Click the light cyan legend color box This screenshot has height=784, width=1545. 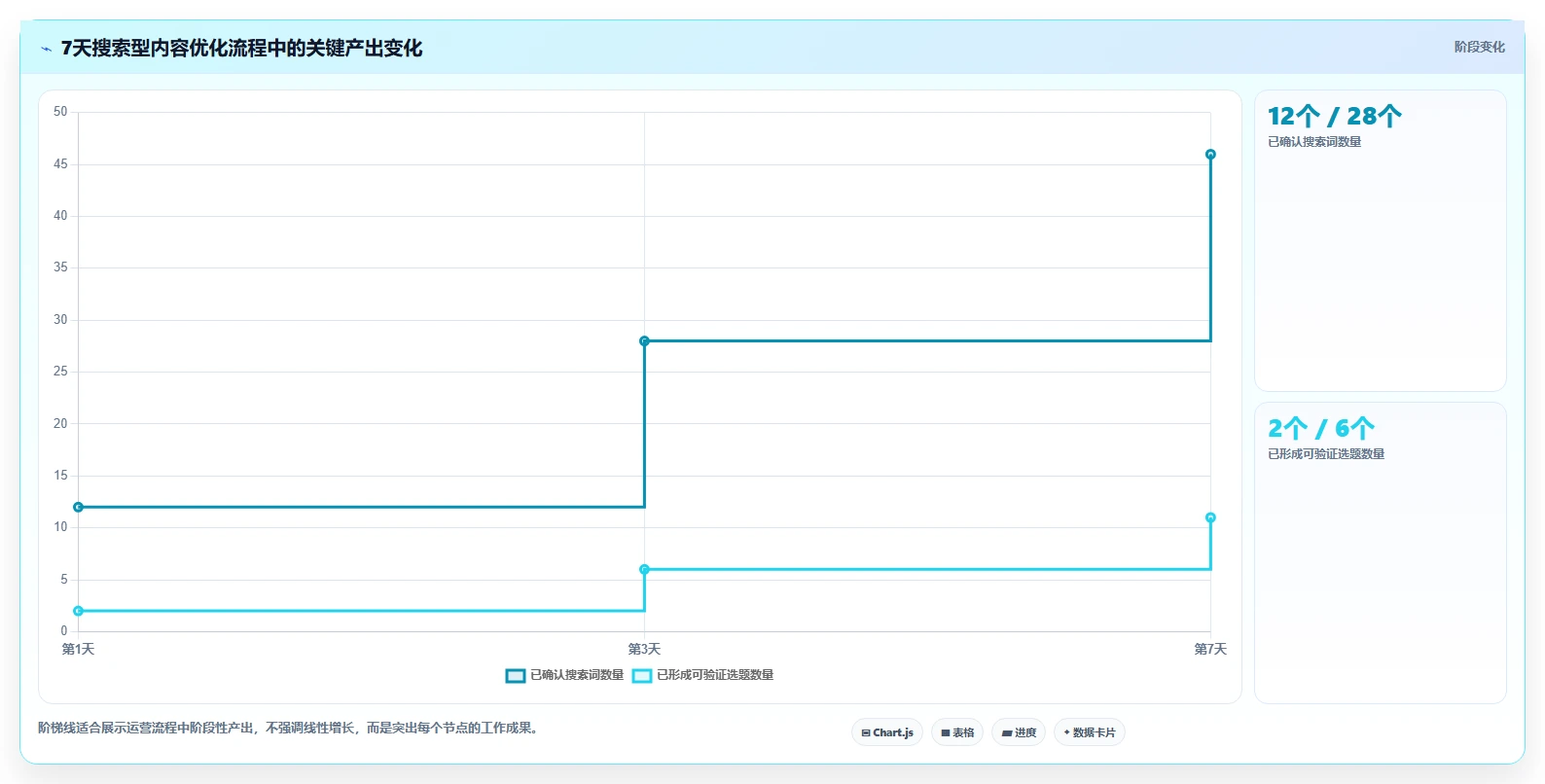point(642,676)
